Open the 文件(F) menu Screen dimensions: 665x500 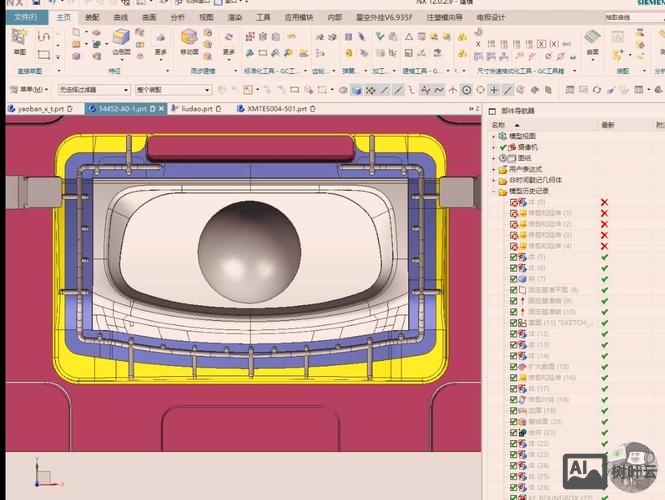(24, 17)
